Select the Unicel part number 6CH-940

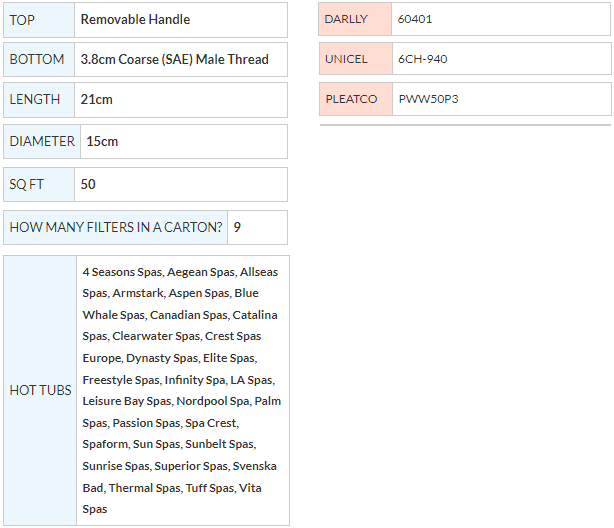click(x=422, y=59)
